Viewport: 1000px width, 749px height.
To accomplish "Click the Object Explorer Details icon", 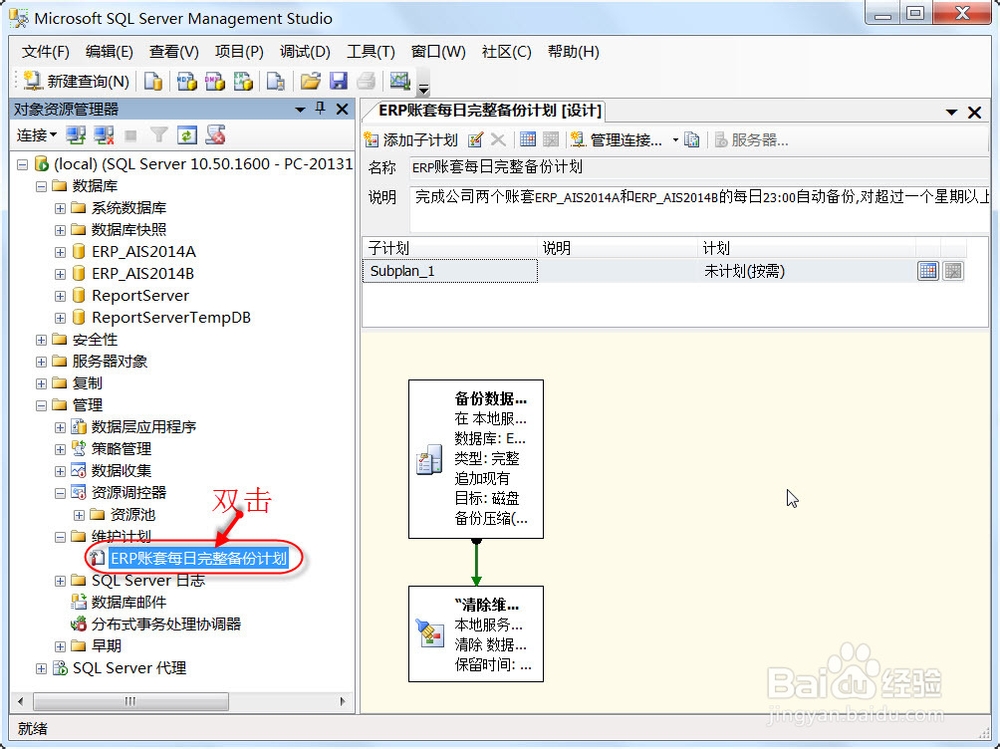I will pyautogui.click(x=216, y=135).
